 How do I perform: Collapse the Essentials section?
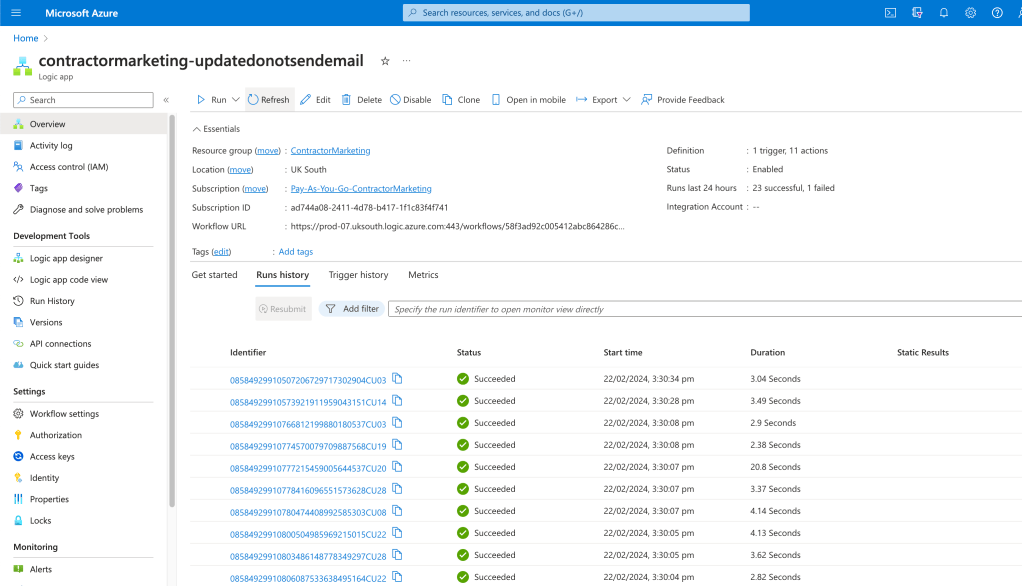pos(216,129)
